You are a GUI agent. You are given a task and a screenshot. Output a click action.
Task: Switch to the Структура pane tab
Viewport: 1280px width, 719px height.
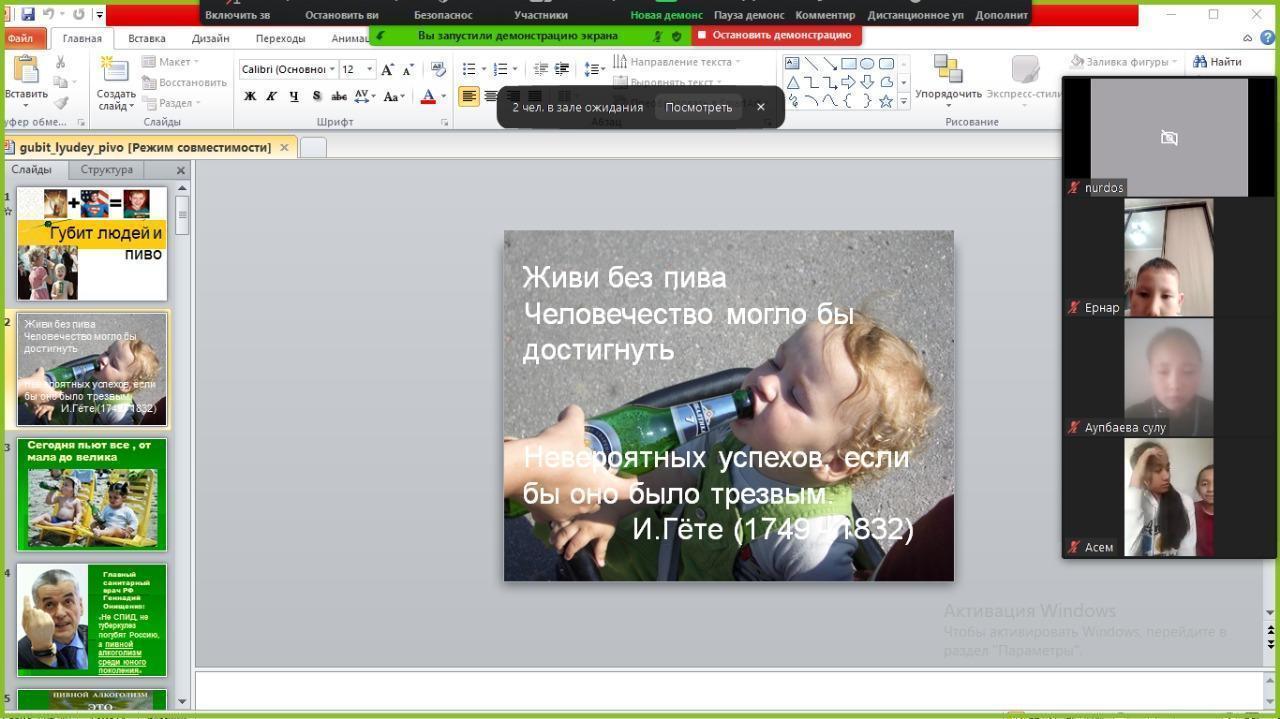[106, 170]
